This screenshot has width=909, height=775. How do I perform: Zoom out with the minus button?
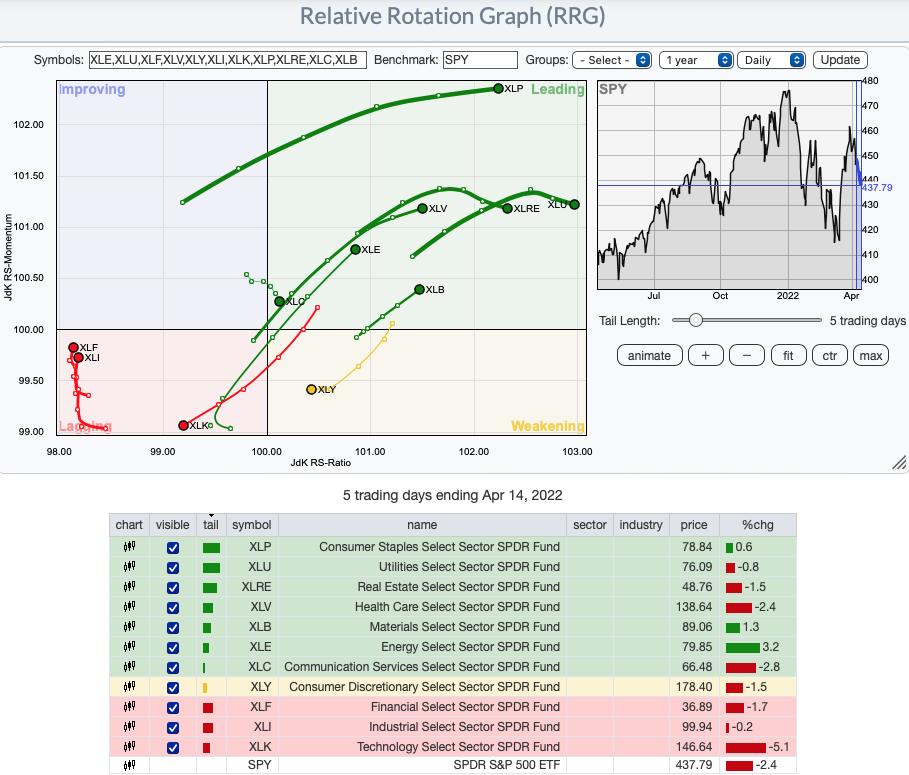click(x=747, y=355)
